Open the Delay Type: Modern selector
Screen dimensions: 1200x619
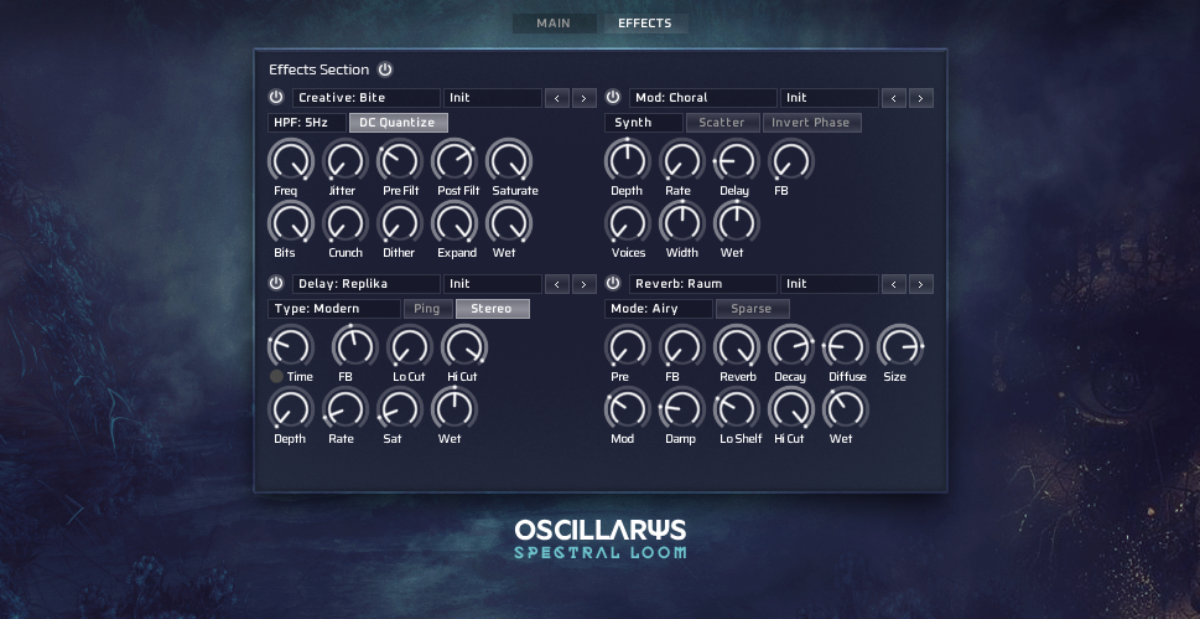pos(333,308)
